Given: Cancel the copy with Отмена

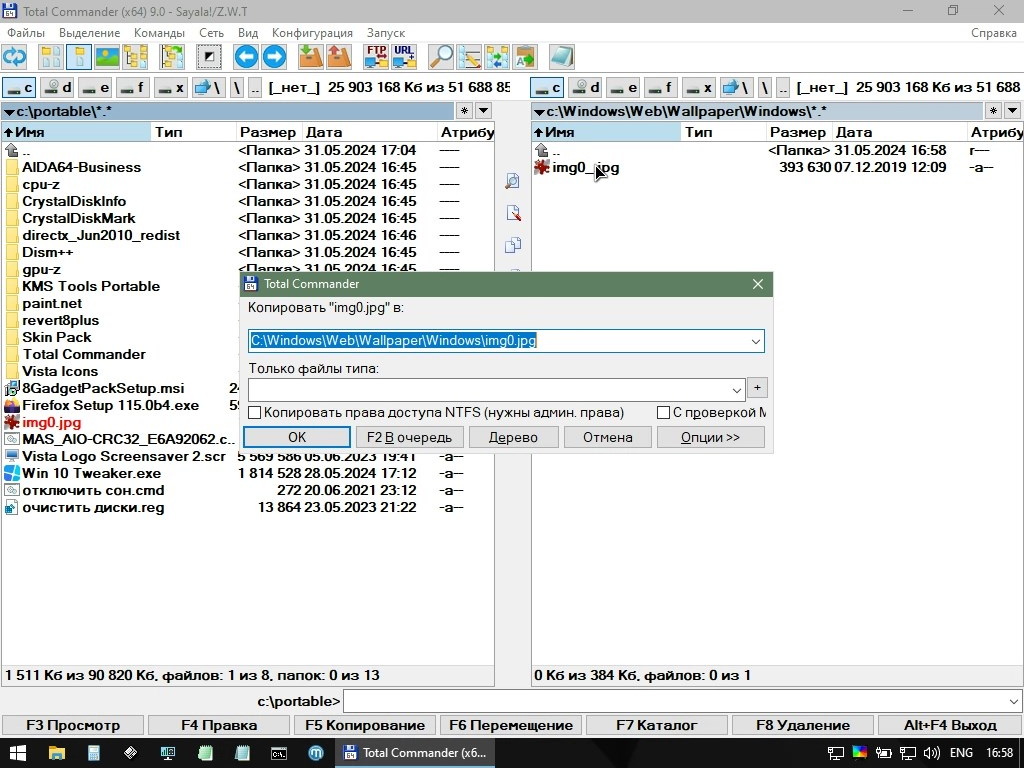Looking at the screenshot, I should [608, 438].
